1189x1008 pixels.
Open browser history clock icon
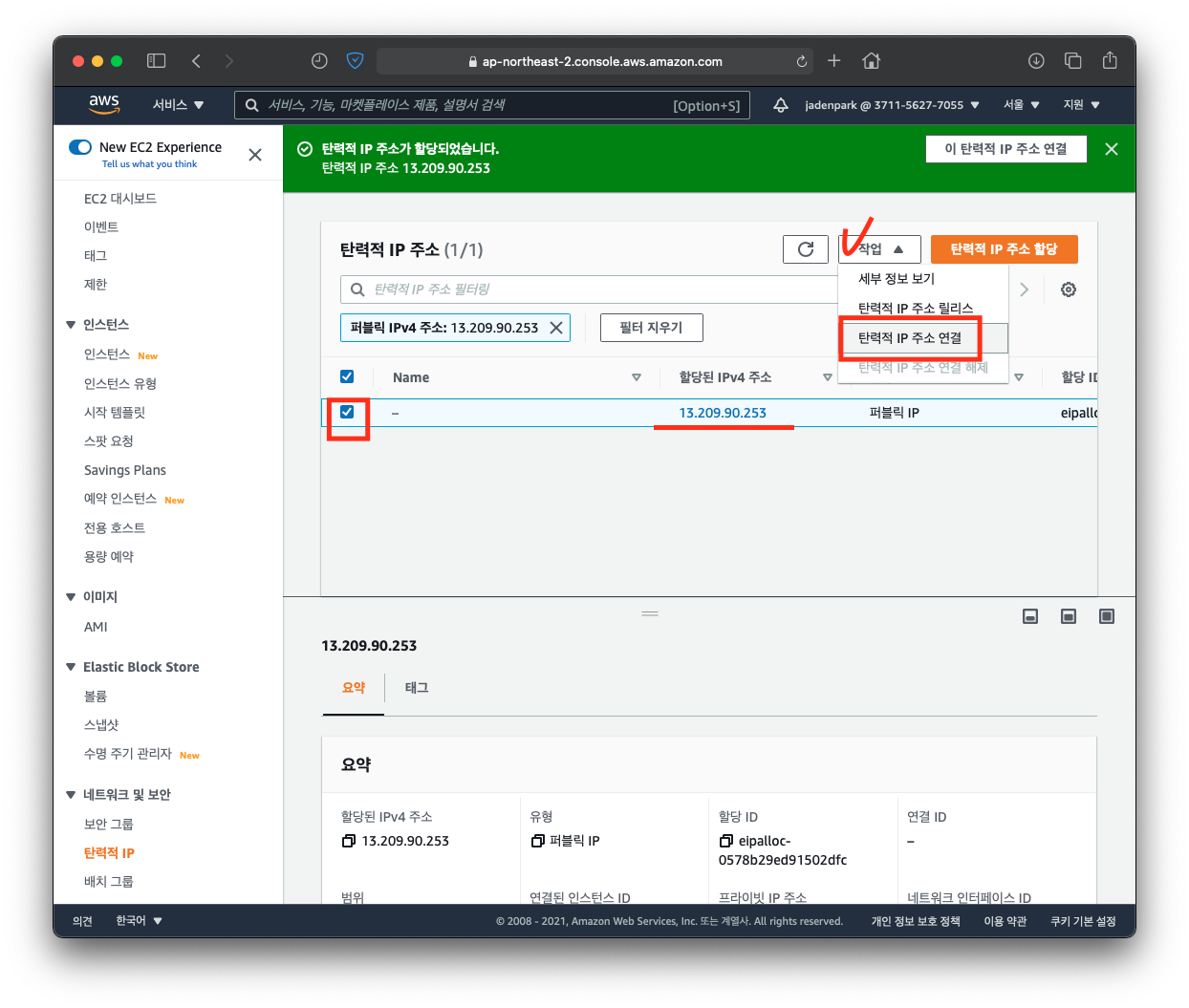tap(319, 61)
